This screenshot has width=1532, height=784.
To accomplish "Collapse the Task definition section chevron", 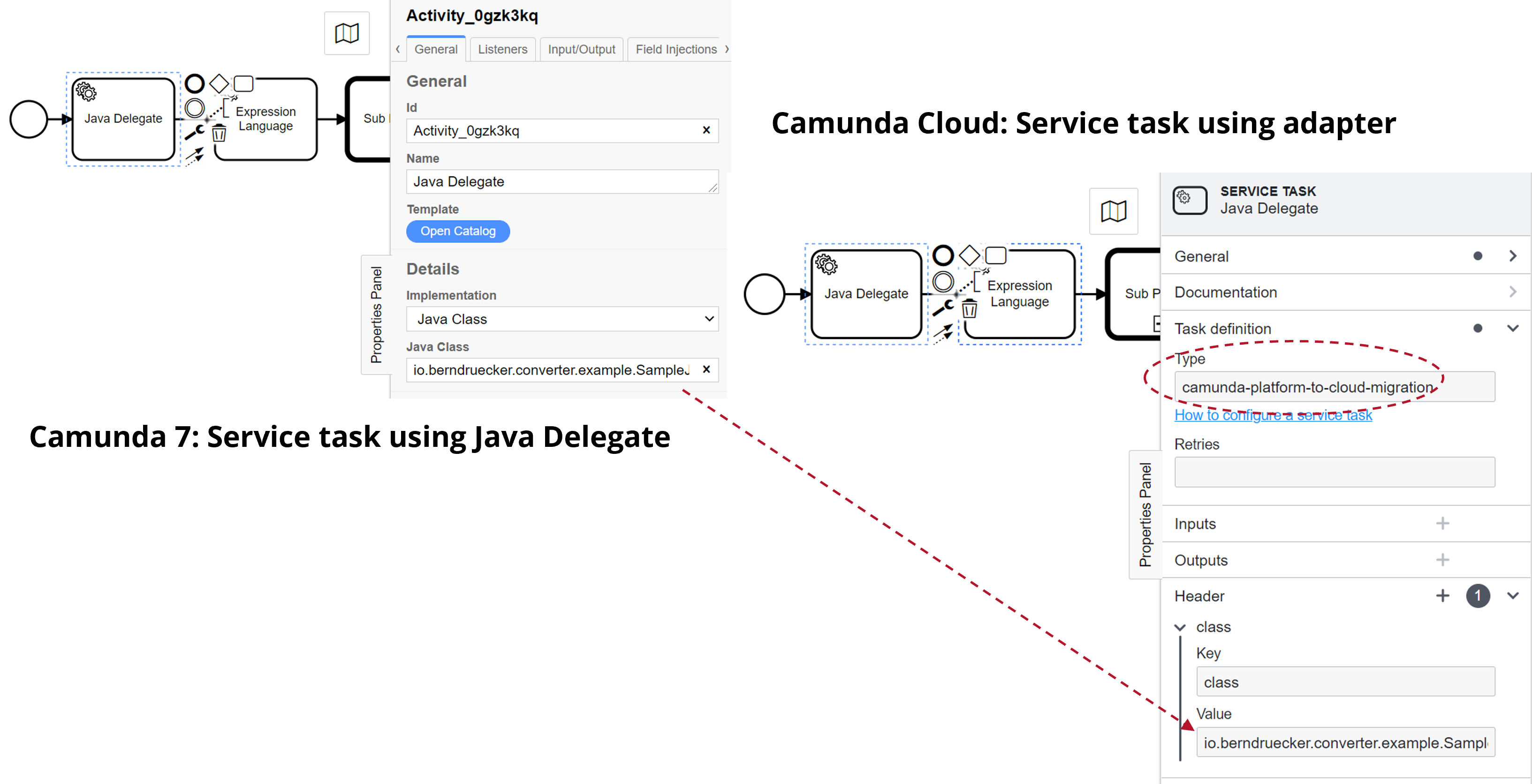I will coord(1514,327).
